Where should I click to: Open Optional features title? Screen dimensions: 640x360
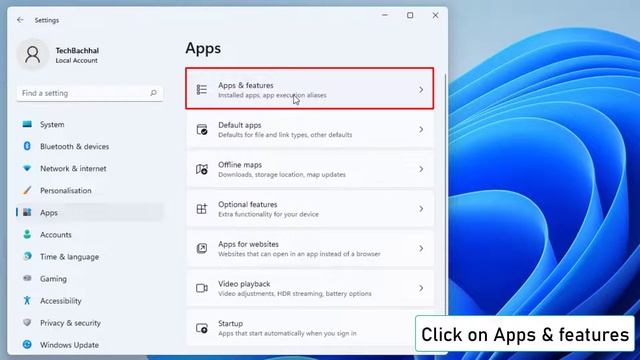[x=247, y=204]
